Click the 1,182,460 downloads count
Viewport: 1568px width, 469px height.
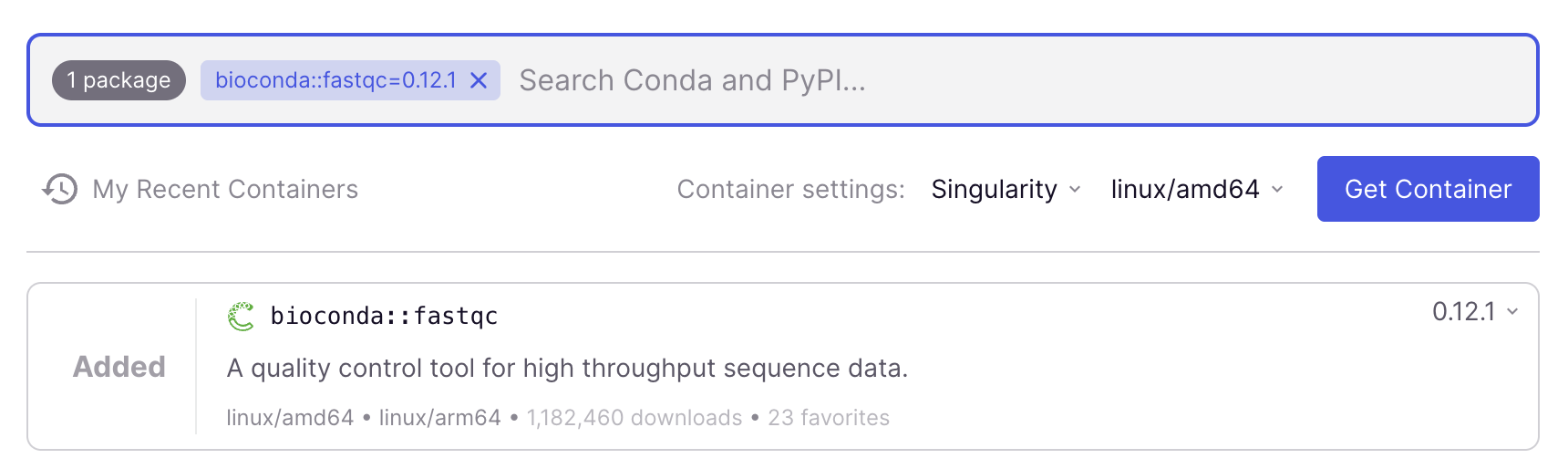(634, 418)
